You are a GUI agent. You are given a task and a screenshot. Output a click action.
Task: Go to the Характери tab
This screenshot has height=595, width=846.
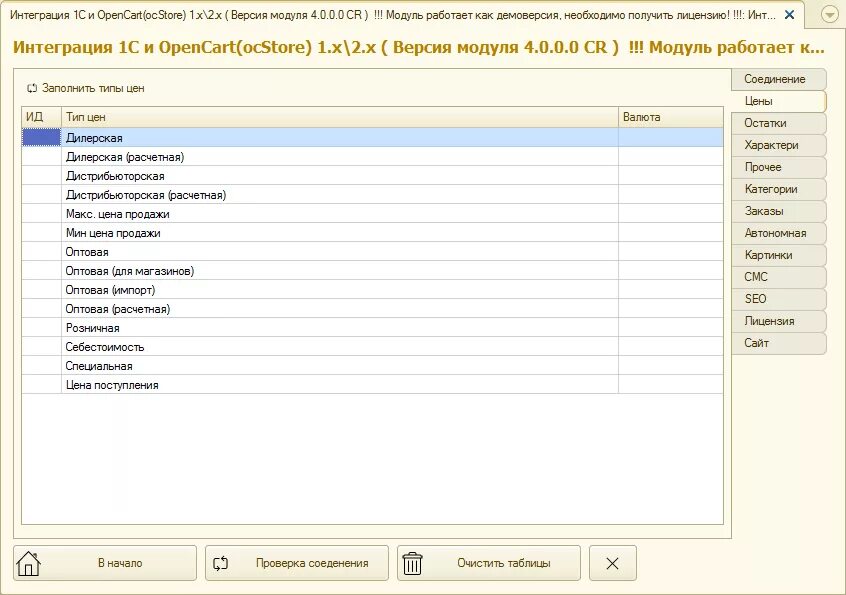click(778, 145)
